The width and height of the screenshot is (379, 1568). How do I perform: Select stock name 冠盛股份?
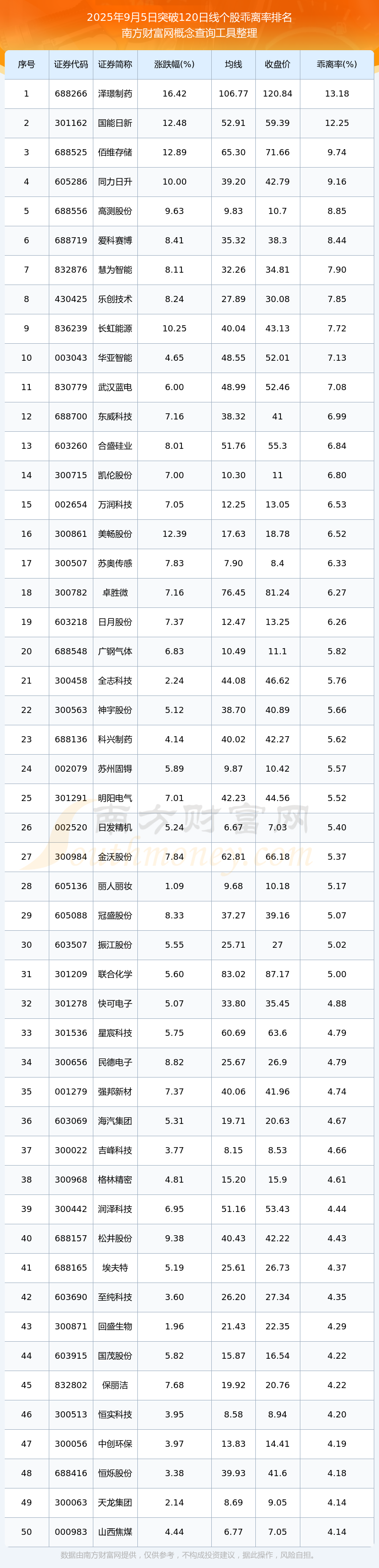pyautogui.click(x=115, y=916)
